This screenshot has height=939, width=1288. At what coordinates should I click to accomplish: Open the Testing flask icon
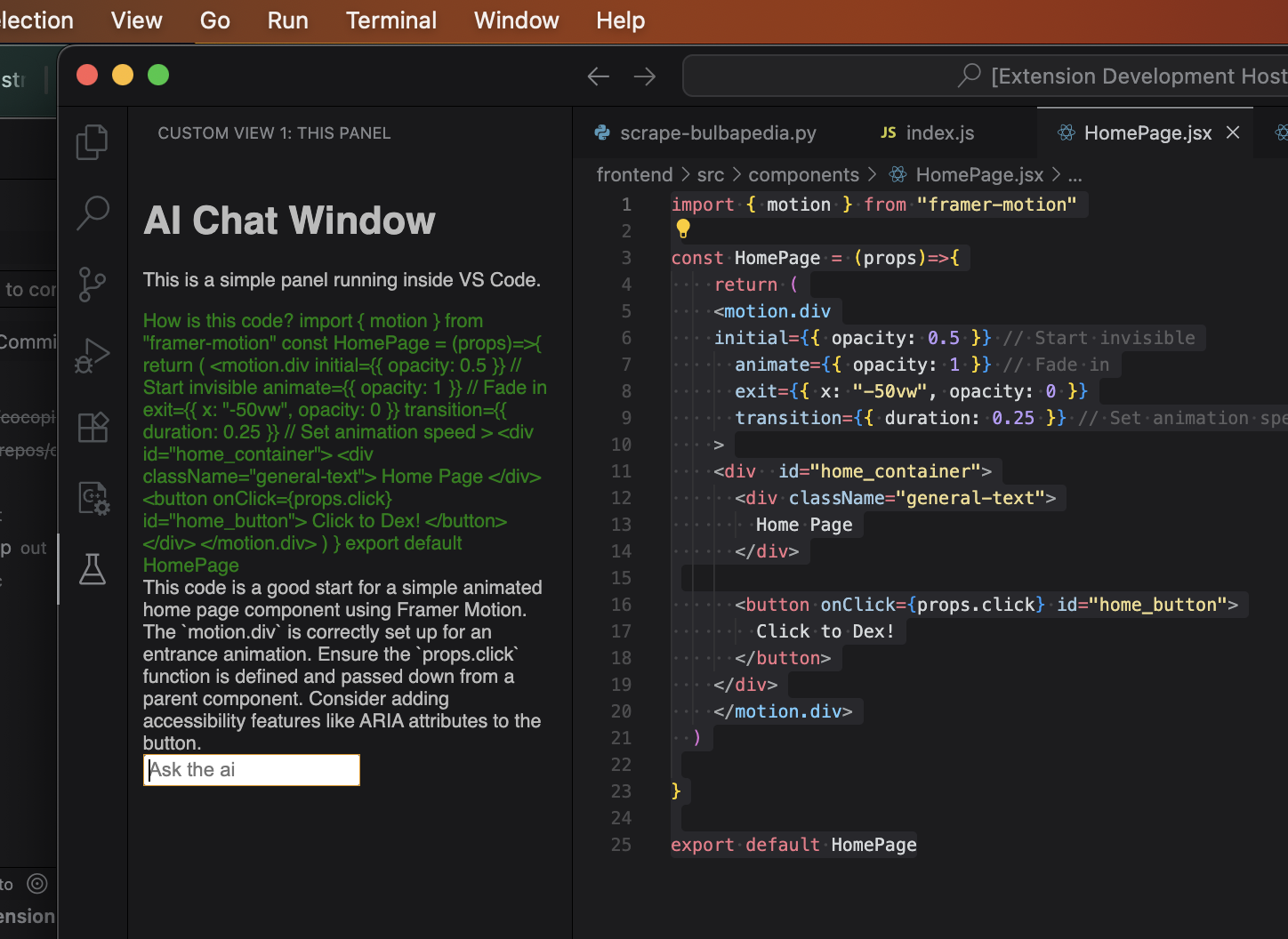click(x=93, y=569)
